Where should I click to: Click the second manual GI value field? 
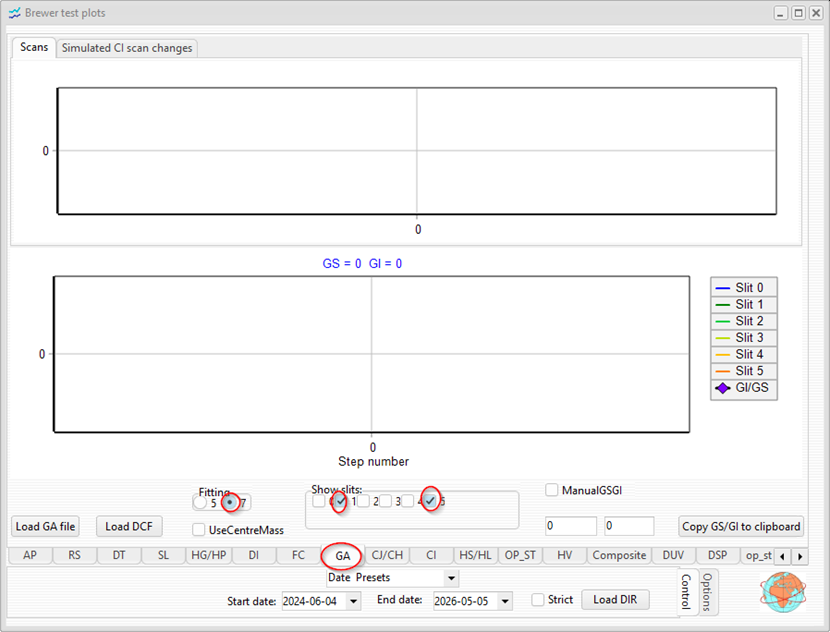pos(629,526)
